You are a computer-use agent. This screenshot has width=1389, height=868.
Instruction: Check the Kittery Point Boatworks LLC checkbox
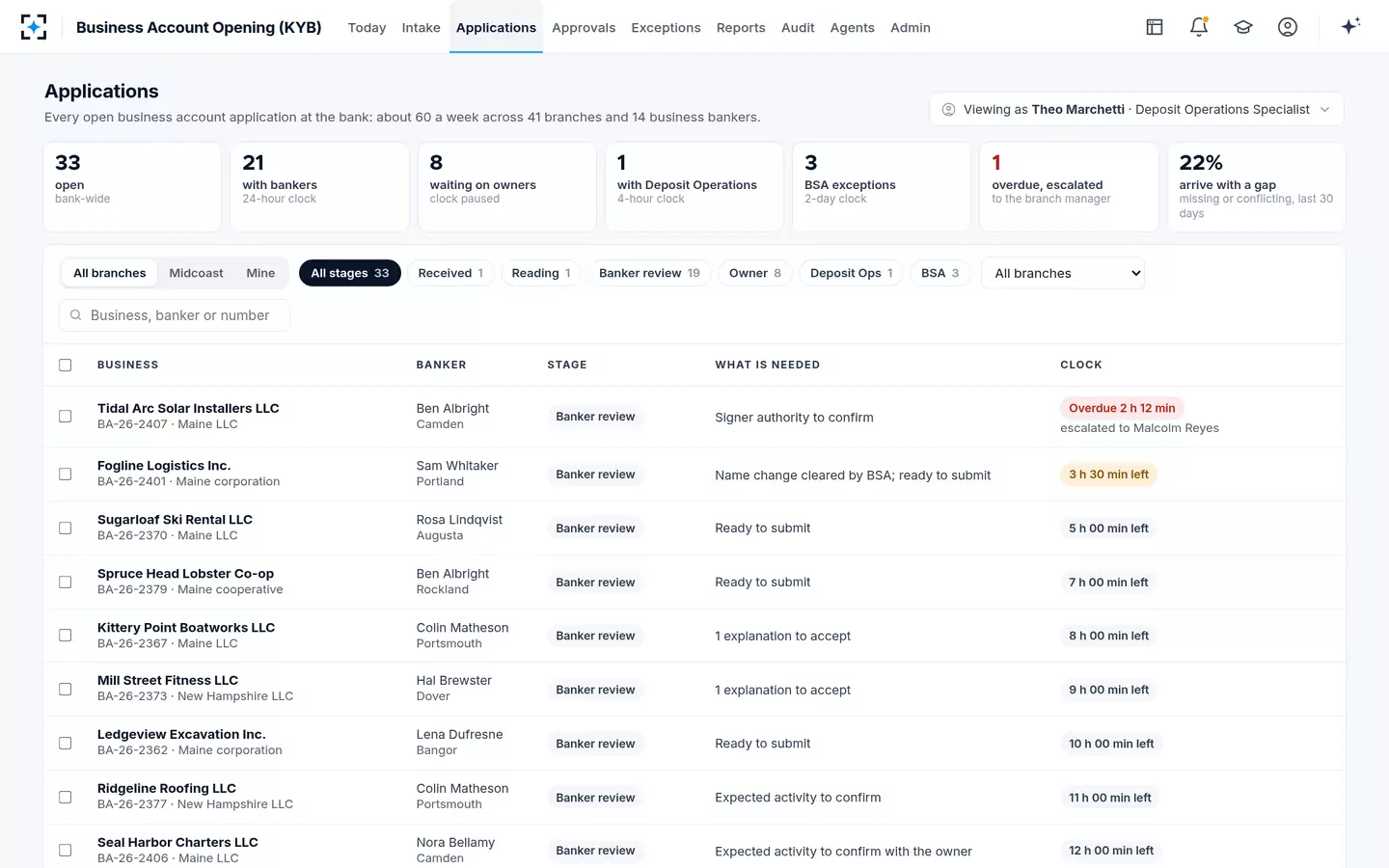[x=66, y=636]
